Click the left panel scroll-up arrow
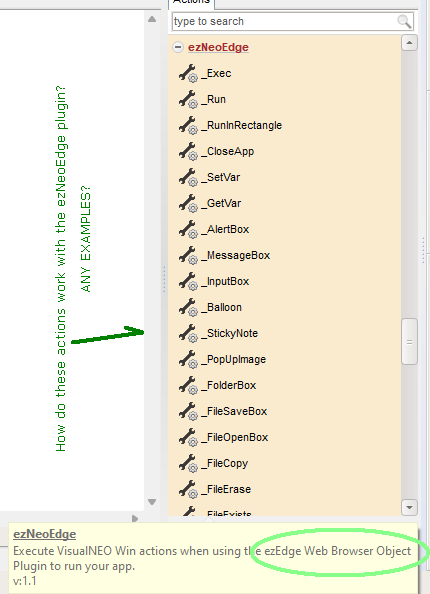The height and width of the screenshot is (594, 430). 152,19
